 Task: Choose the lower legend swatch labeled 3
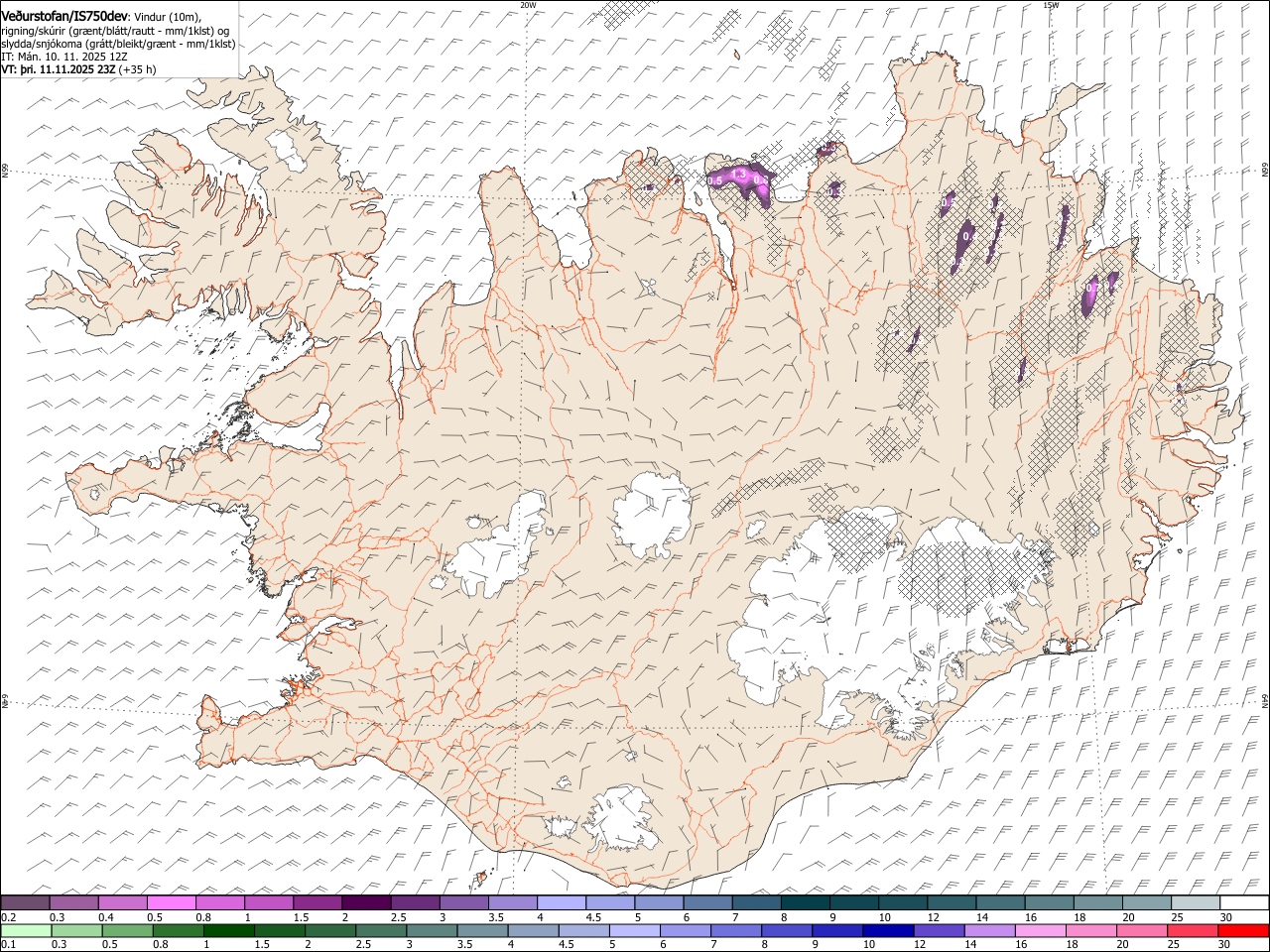point(431,930)
